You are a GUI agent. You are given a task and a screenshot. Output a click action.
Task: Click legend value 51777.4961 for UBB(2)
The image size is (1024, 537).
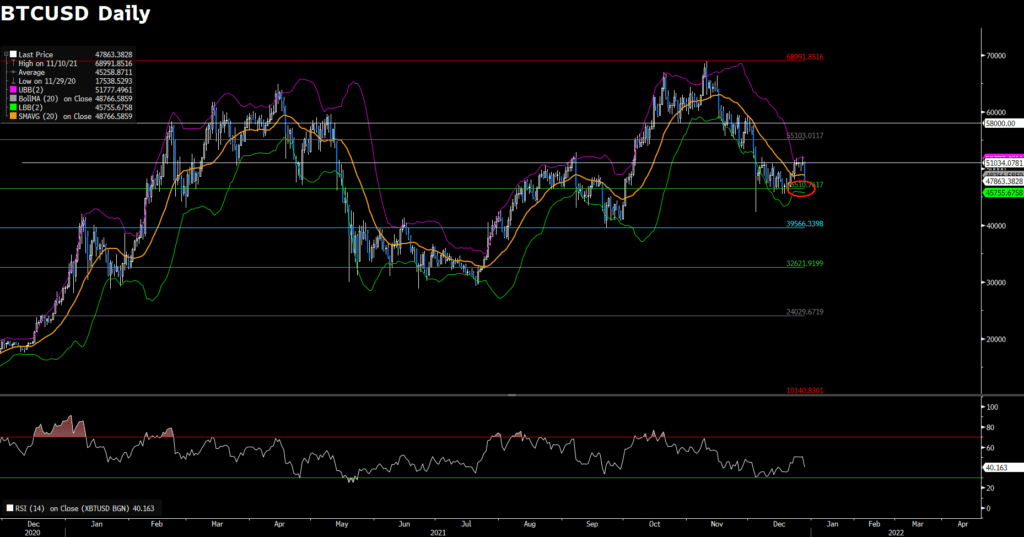[114, 90]
